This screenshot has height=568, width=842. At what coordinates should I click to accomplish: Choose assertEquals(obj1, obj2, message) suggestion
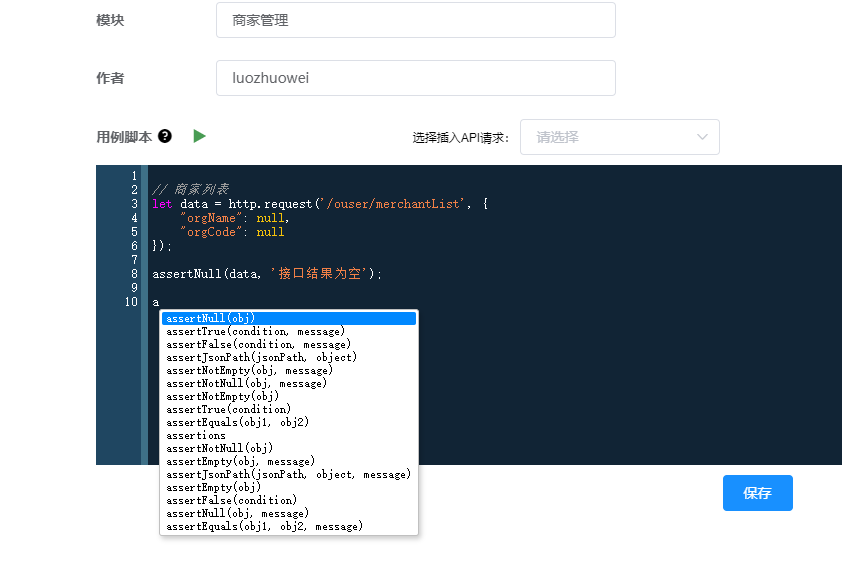click(x=289, y=527)
